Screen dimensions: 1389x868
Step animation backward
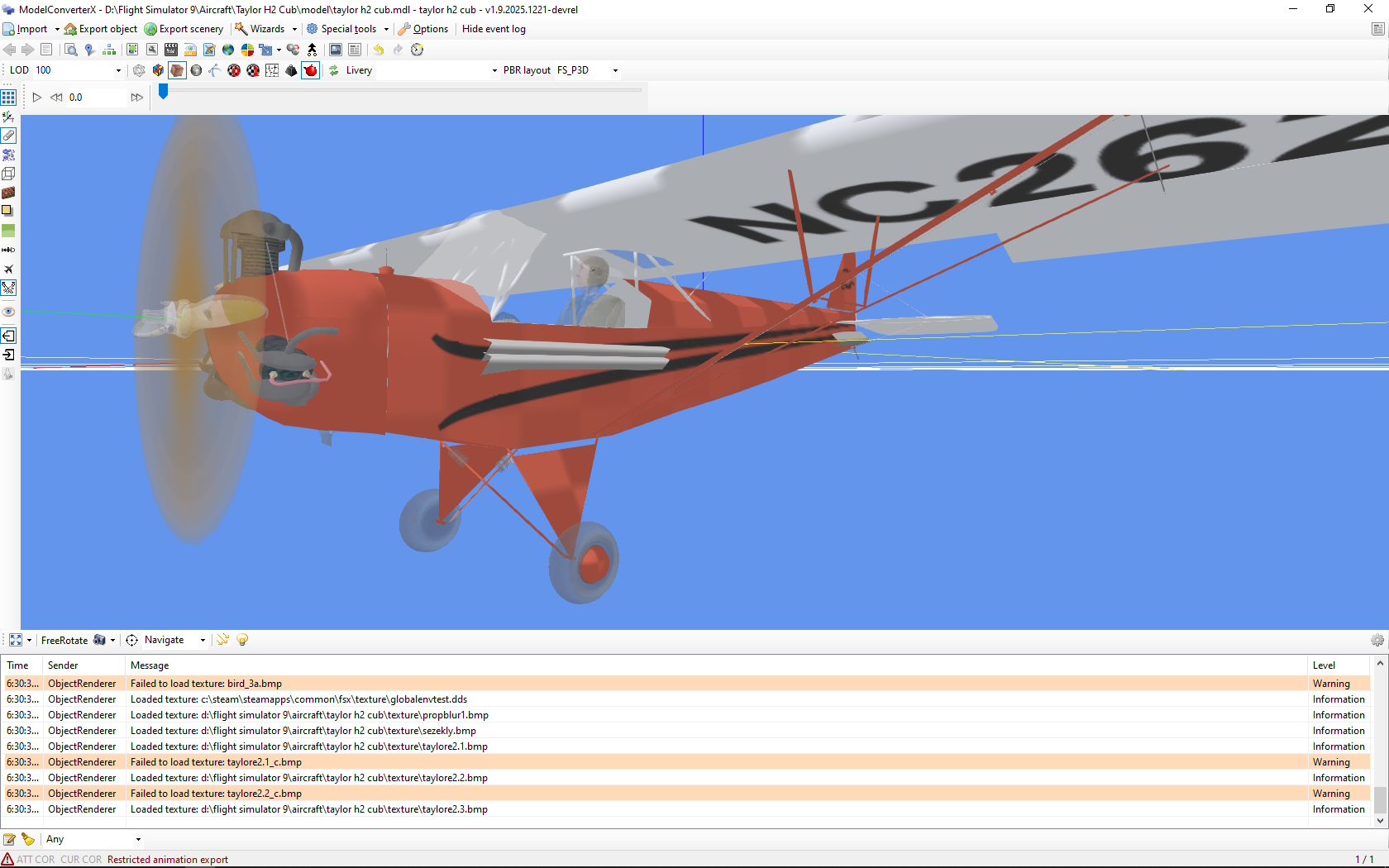click(56, 98)
